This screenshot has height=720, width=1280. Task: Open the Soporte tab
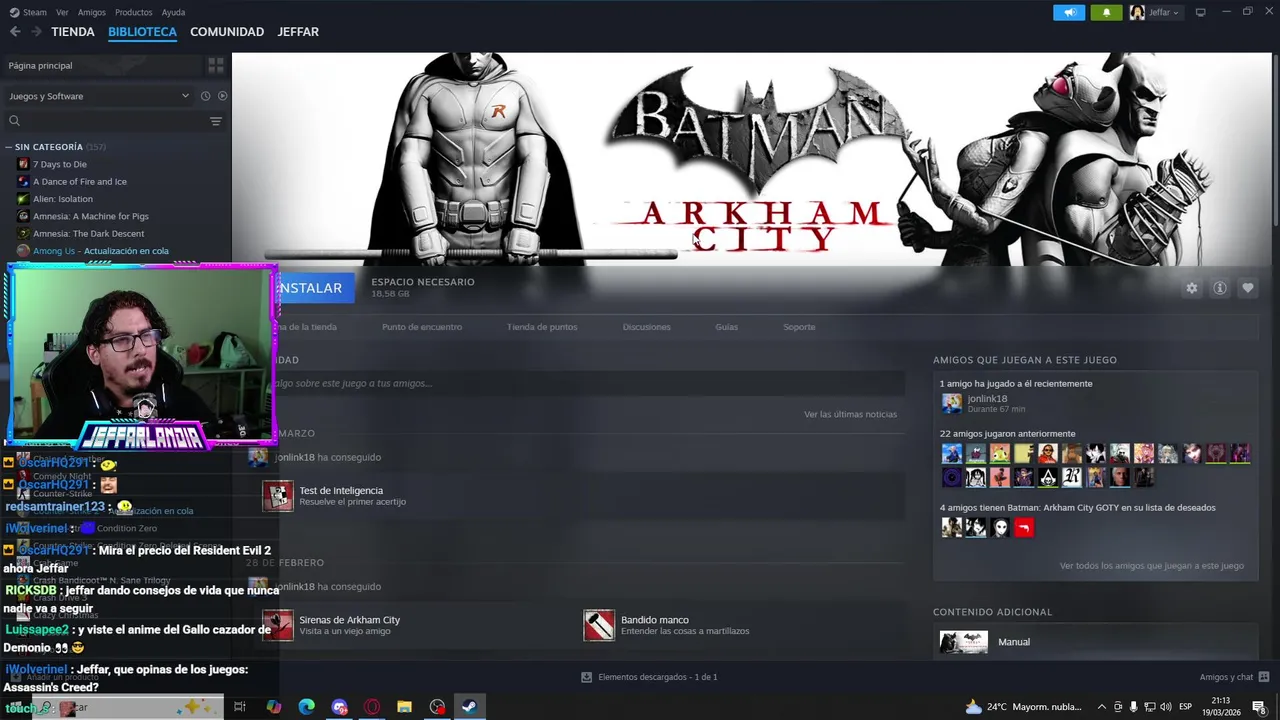point(799,327)
